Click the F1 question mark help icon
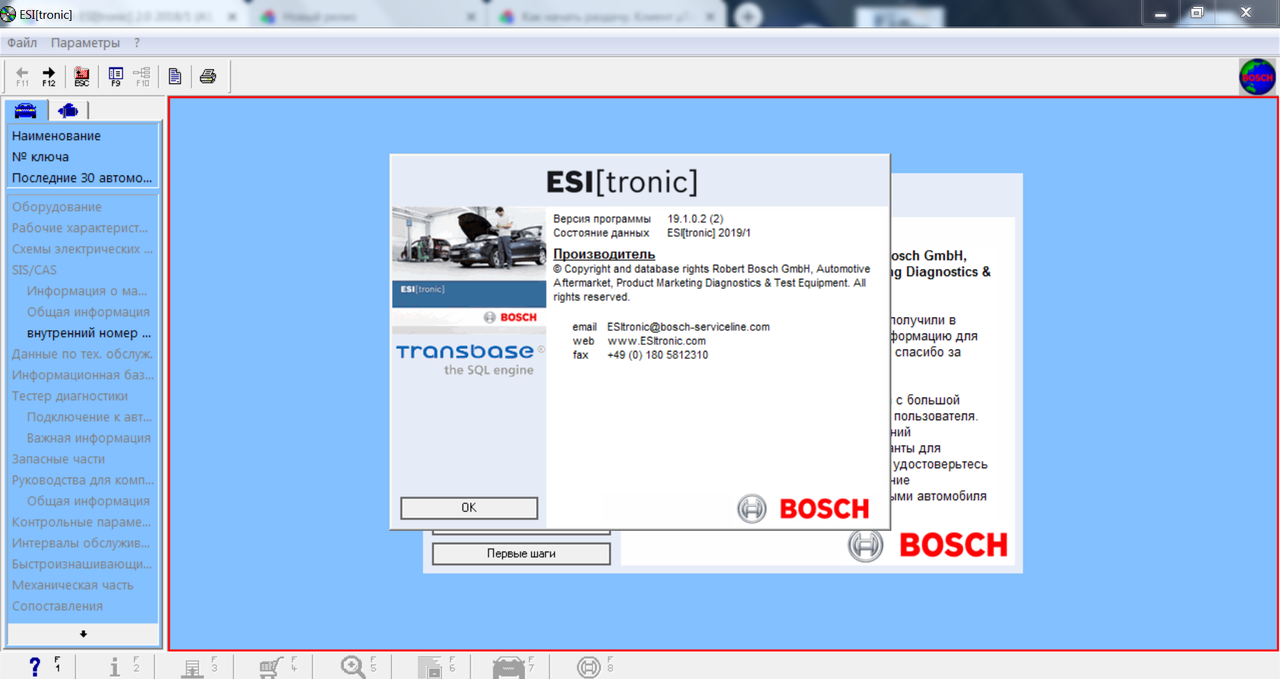 point(34,667)
